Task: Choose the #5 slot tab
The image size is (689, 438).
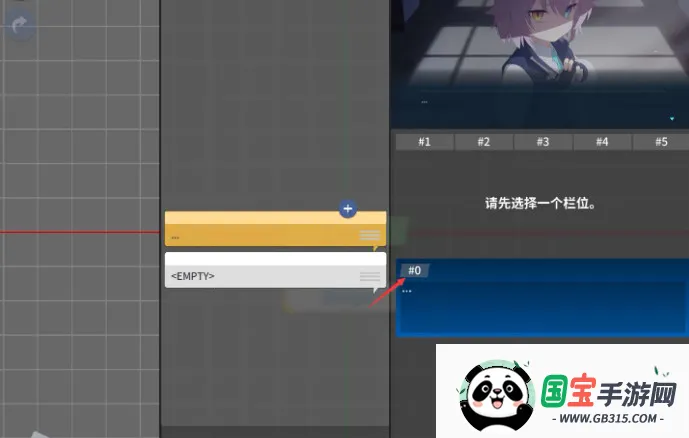Action: (x=661, y=142)
